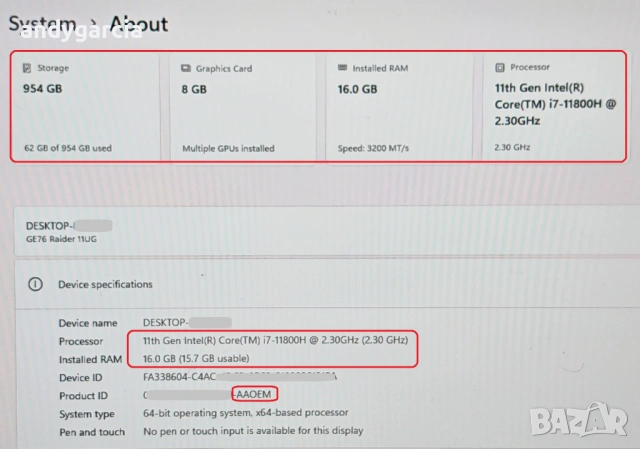640x449 pixels.
Task: Select 'No pen or touch input' value
Action: tap(253, 431)
